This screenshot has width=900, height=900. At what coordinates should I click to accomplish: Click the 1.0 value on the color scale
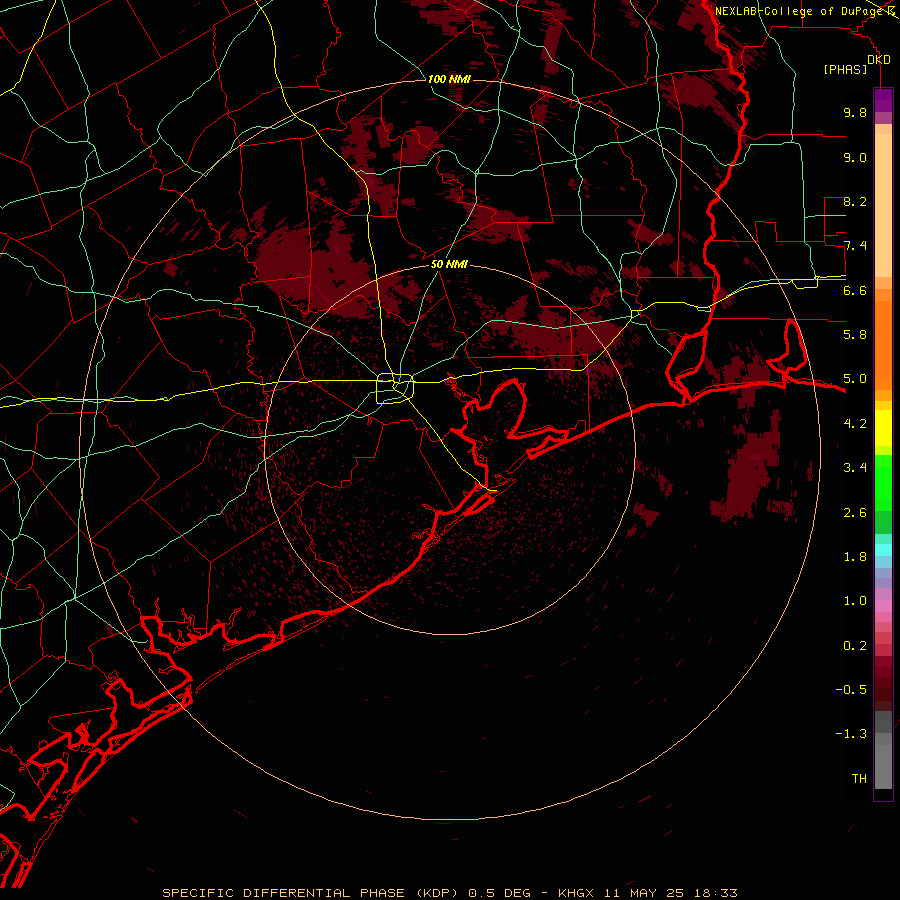[x=855, y=601]
